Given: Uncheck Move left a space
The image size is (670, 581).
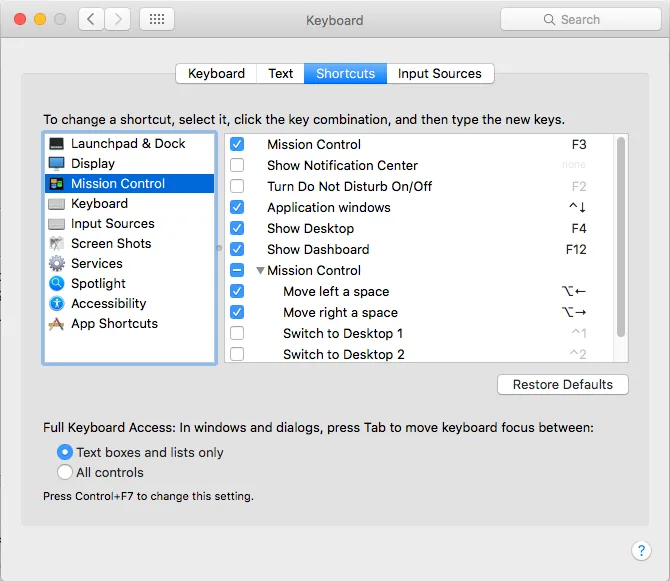Looking at the screenshot, I should click(x=237, y=291).
